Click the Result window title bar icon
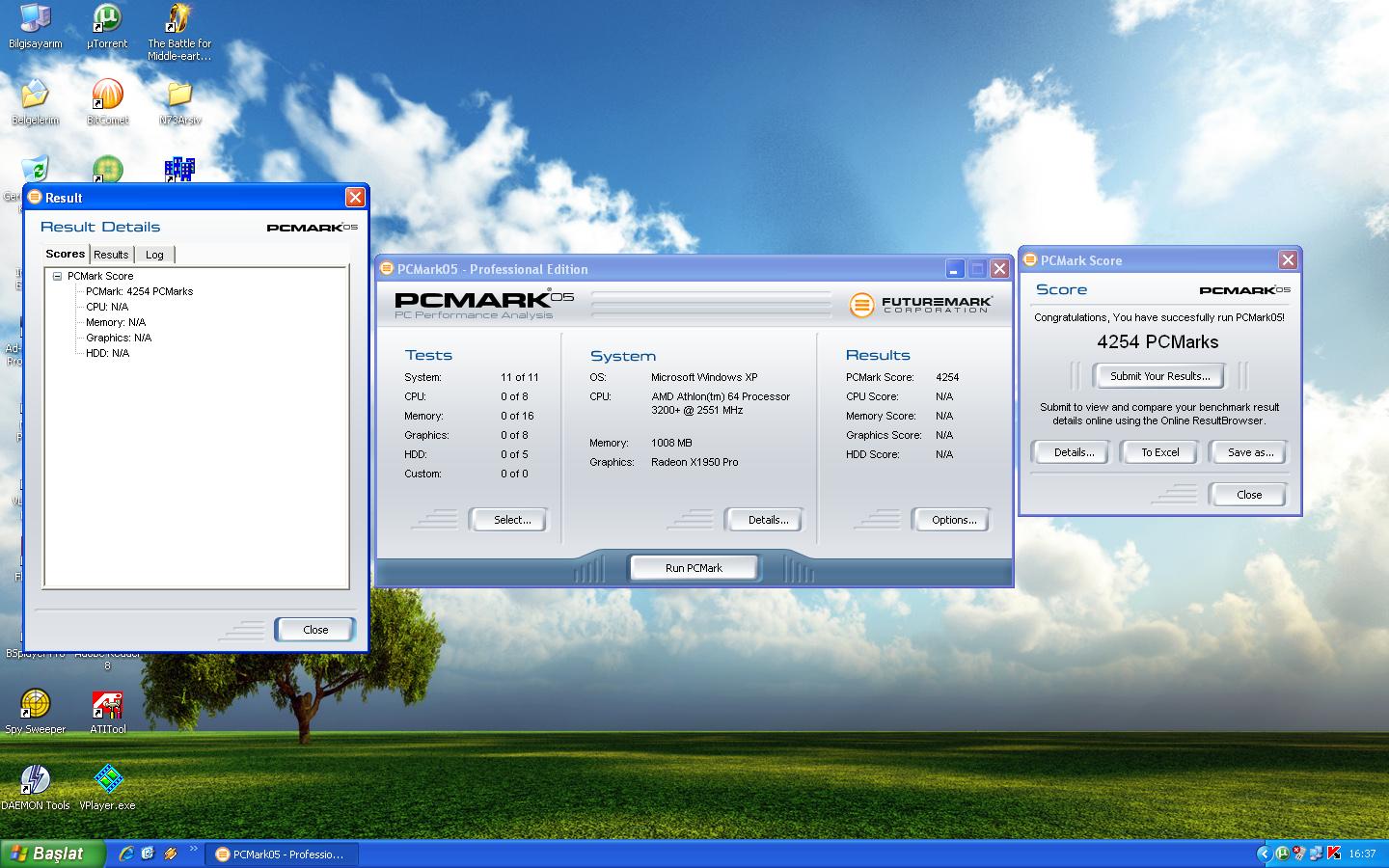The height and width of the screenshot is (868, 1389). (x=35, y=198)
